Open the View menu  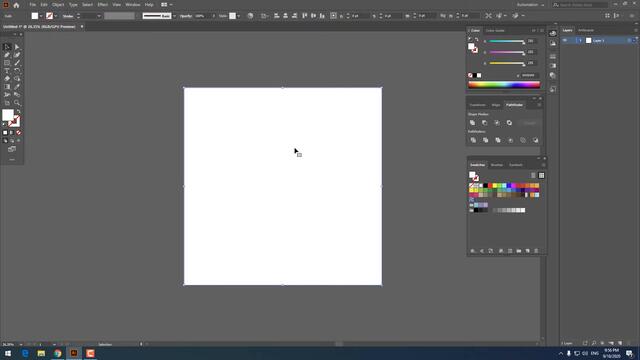(x=117, y=4)
